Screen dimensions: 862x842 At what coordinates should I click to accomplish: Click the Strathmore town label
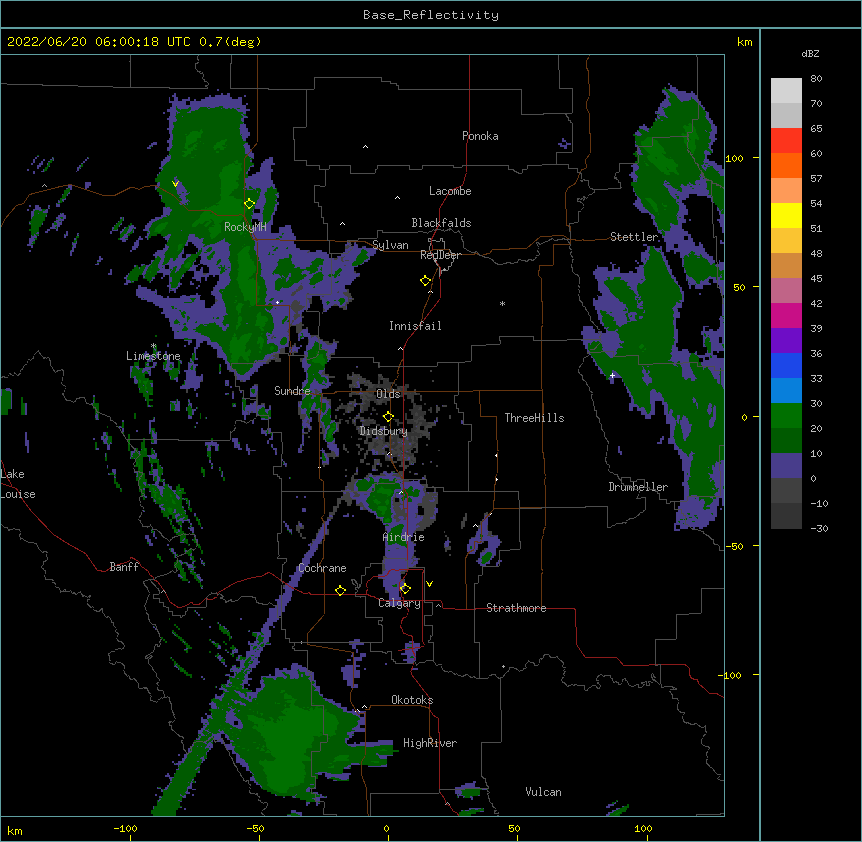516,608
